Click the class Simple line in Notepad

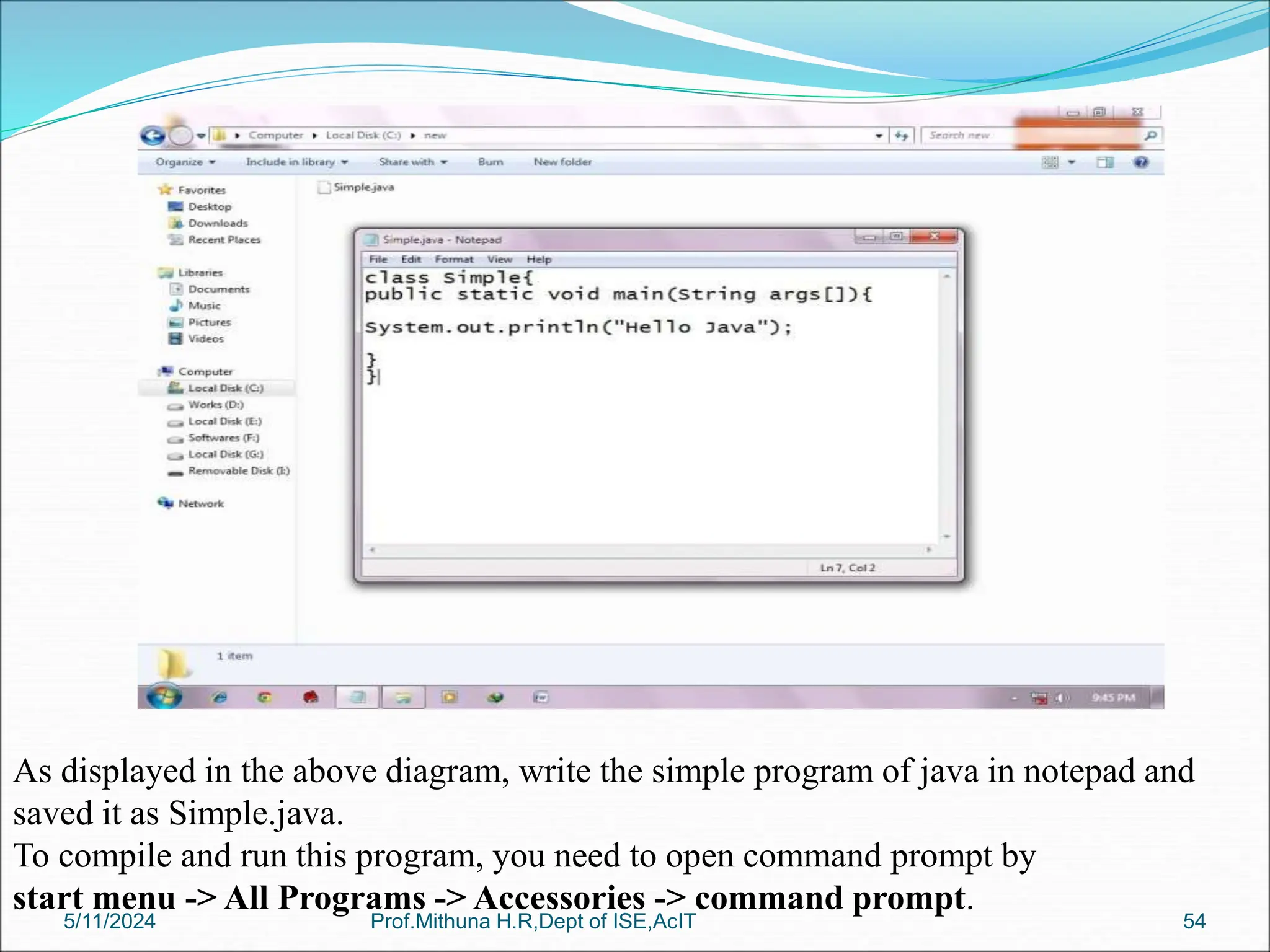[x=449, y=277]
